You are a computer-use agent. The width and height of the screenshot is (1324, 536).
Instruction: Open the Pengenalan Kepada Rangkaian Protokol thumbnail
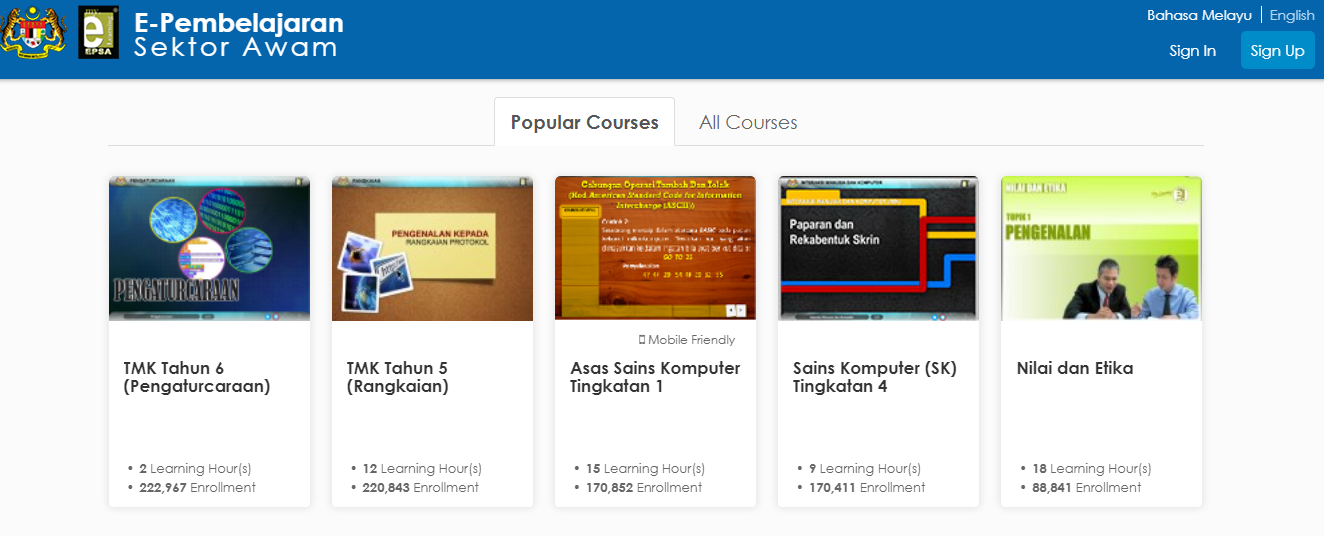(432, 248)
